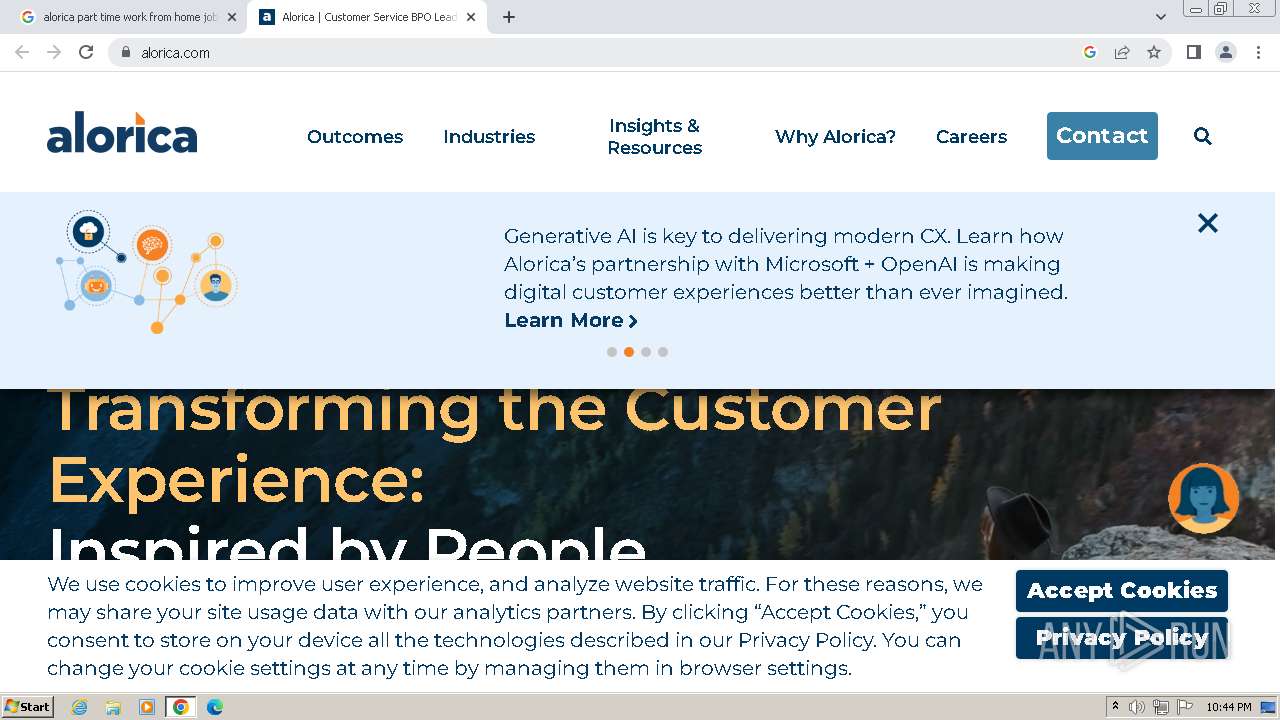This screenshot has height=720, width=1280.
Task: Expand the tab search dropdown arrow
Action: (x=1161, y=17)
